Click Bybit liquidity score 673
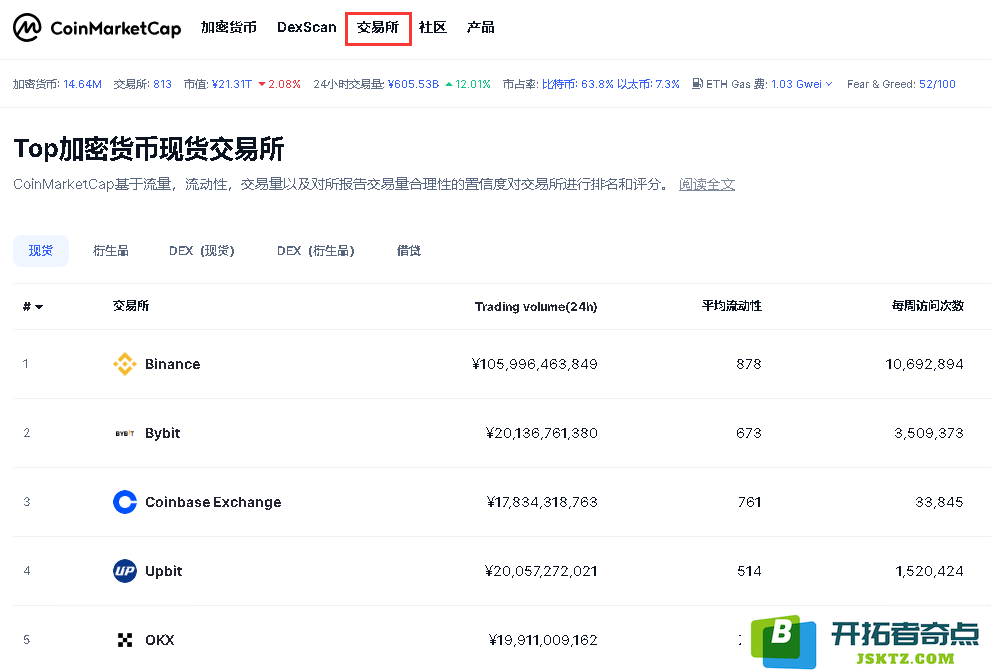This screenshot has width=991, height=672. [x=749, y=433]
